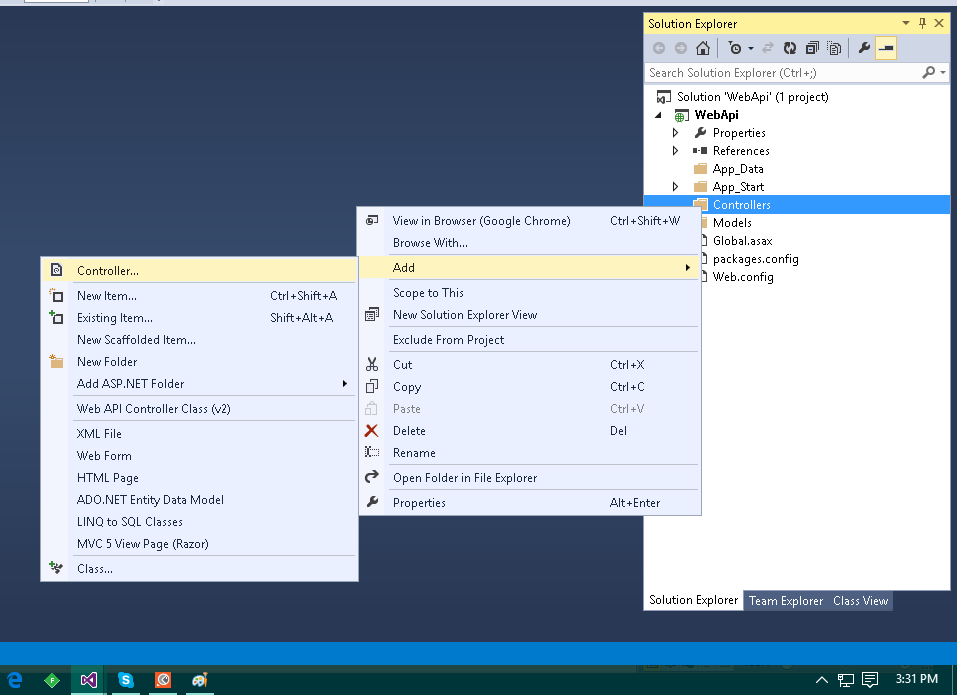Image resolution: width=957 pixels, height=695 pixels.
Task: Expand the Properties node in project tree
Action: (675, 133)
